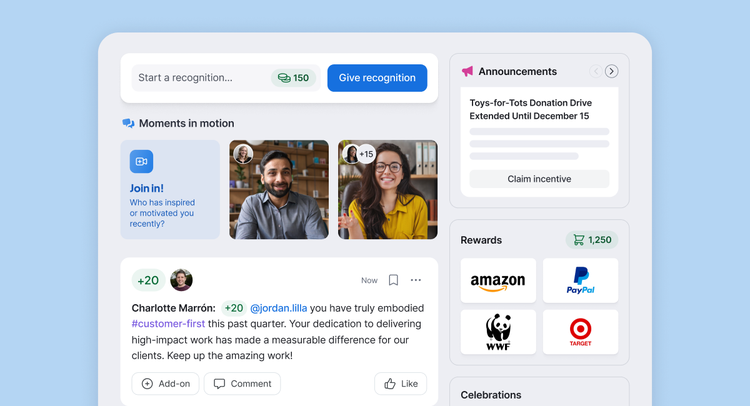Click the 150 points coin badge

coord(293,78)
